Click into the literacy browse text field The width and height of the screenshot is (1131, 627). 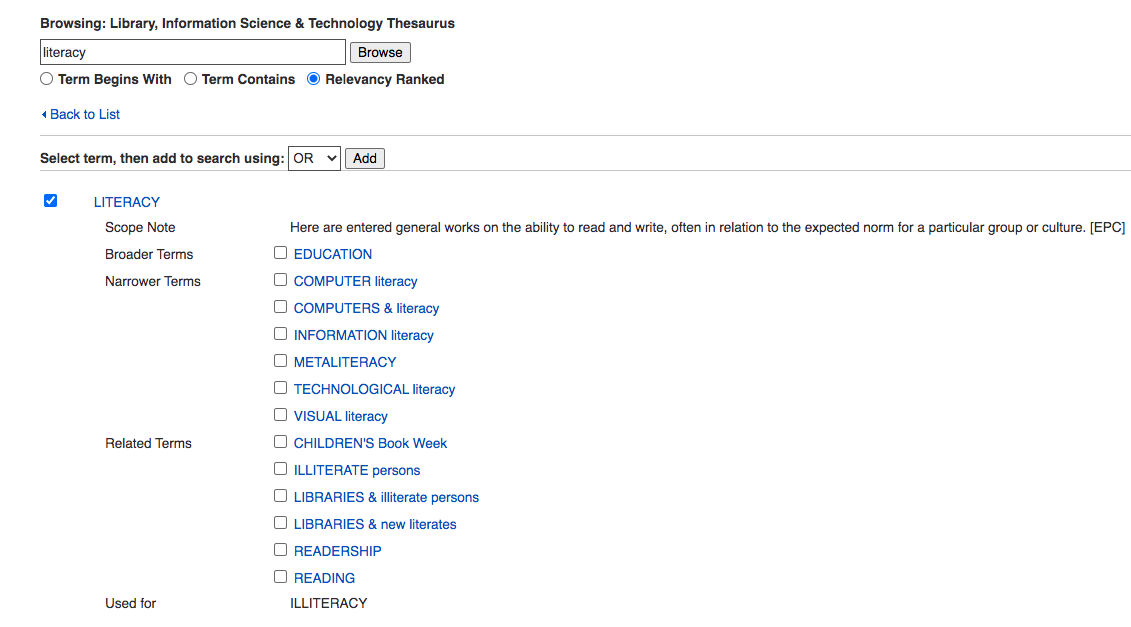coord(192,52)
